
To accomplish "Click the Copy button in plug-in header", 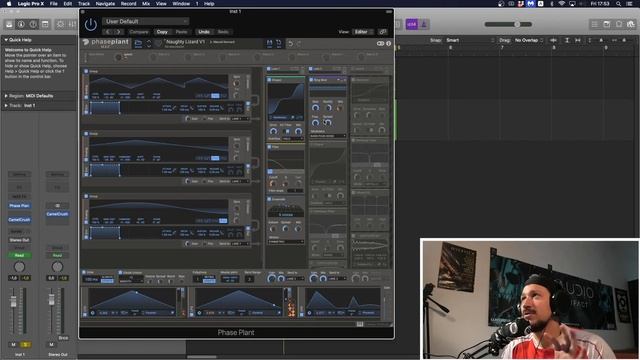I will point(162,32).
